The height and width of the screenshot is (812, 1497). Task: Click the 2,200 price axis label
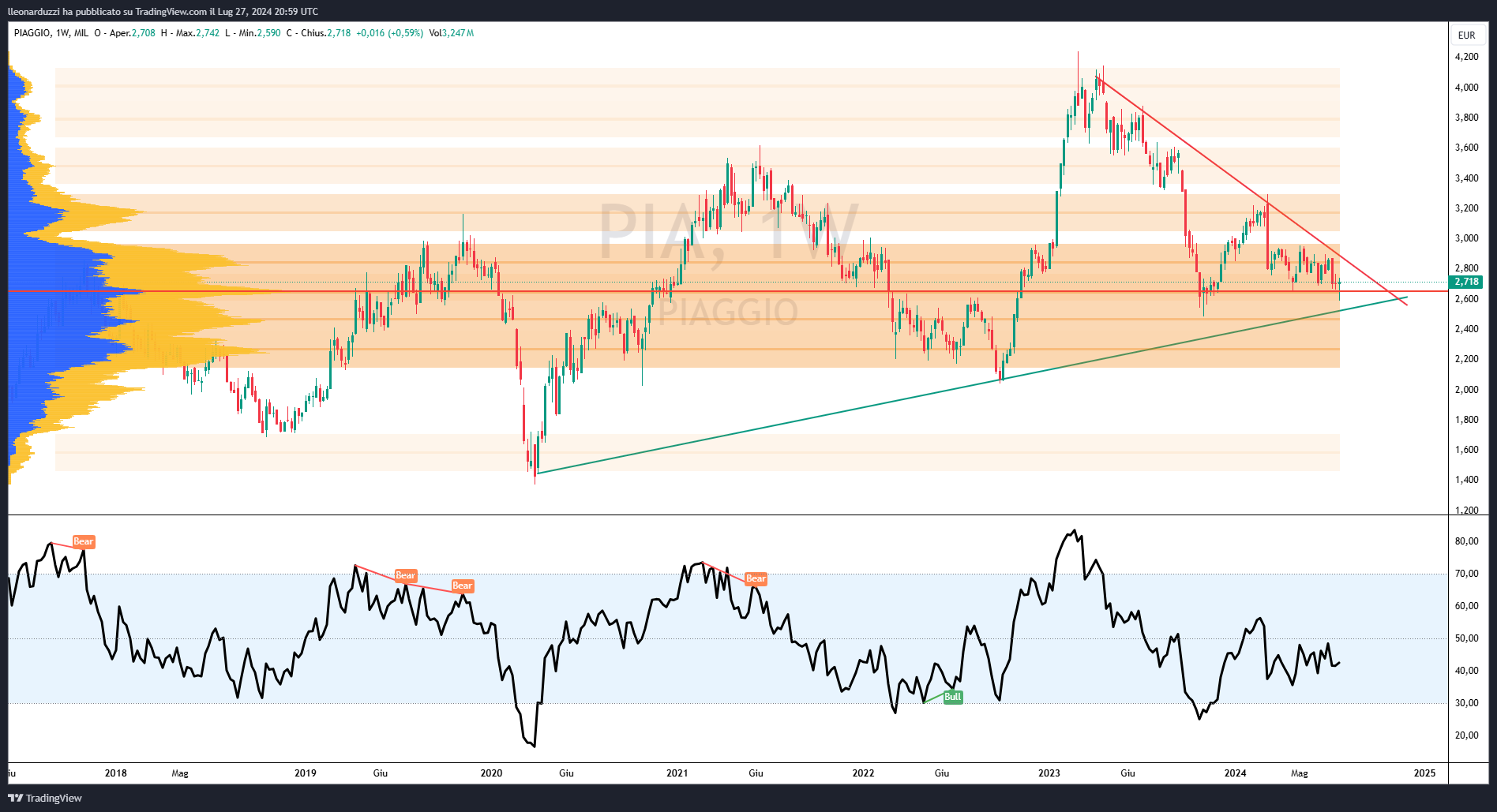(1467, 359)
